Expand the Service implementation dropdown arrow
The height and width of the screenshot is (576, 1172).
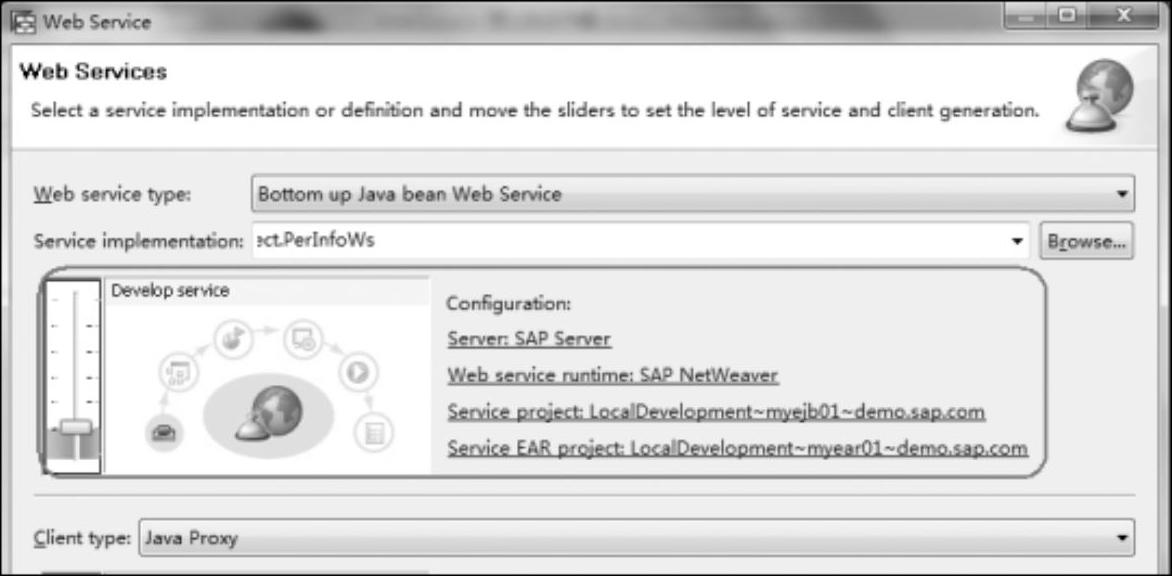[1017, 242]
